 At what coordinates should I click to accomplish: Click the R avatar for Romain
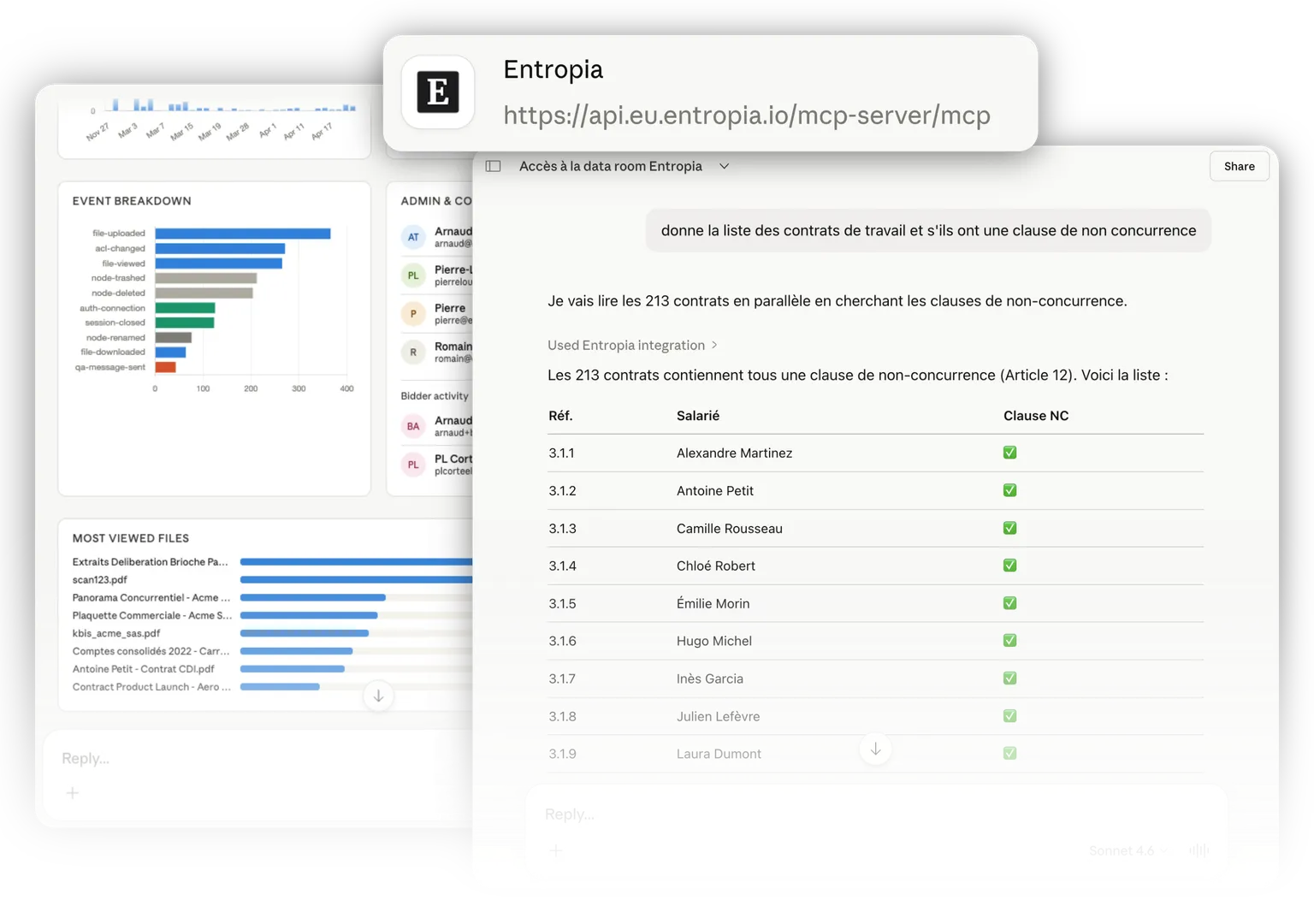click(x=413, y=352)
